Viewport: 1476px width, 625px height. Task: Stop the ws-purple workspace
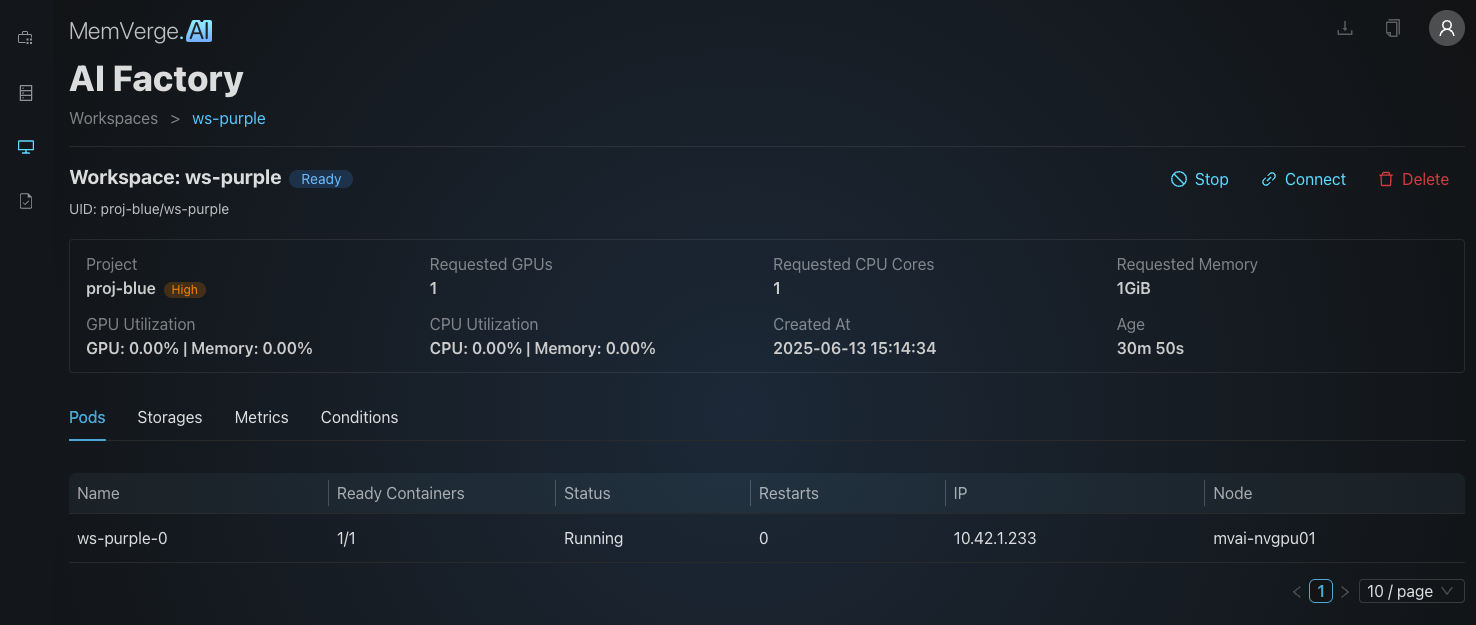click(x=1199, y=179)
